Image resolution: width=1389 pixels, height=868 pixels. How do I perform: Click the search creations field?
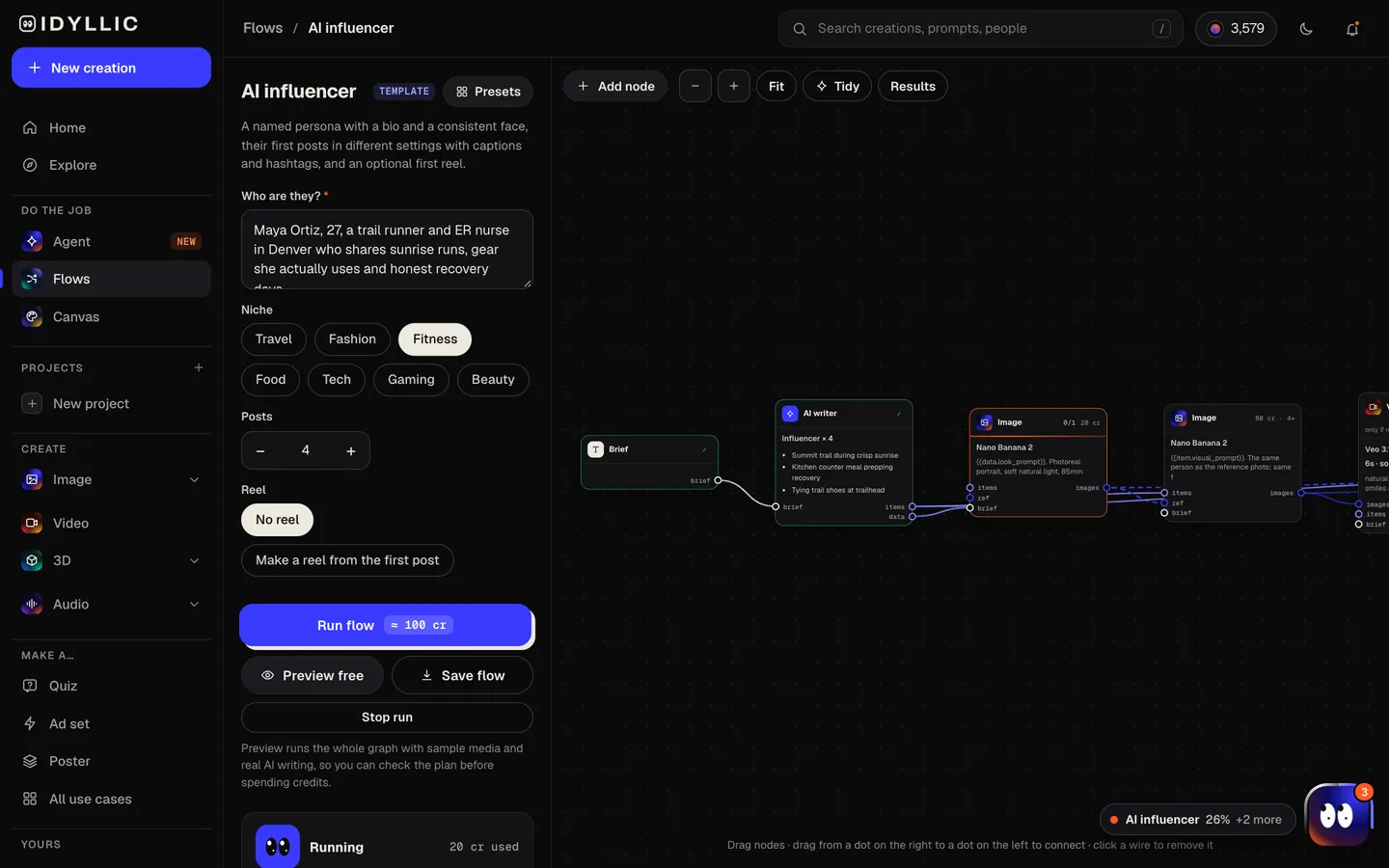(x=981, y=29)
